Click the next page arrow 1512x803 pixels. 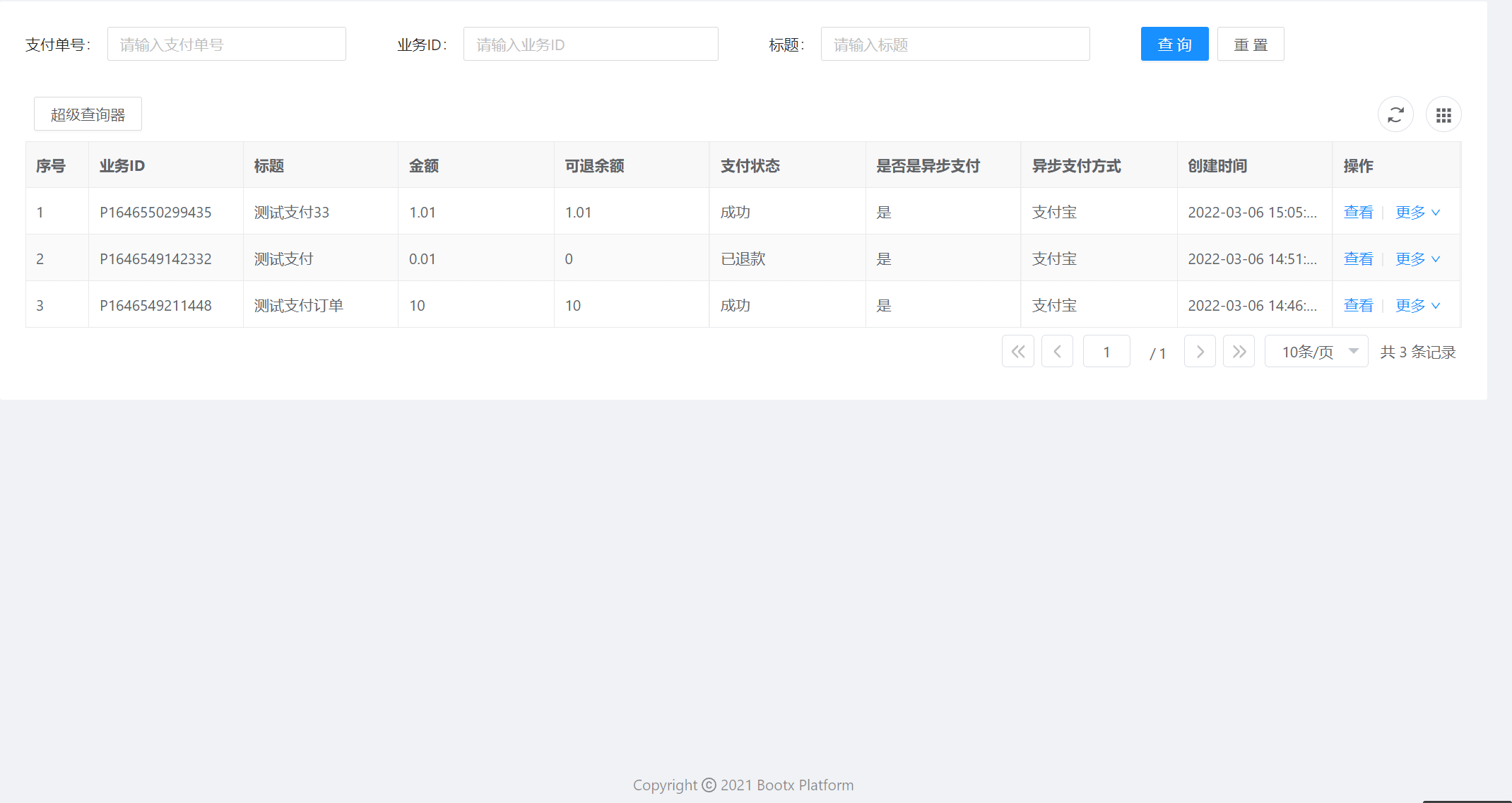1200,351
